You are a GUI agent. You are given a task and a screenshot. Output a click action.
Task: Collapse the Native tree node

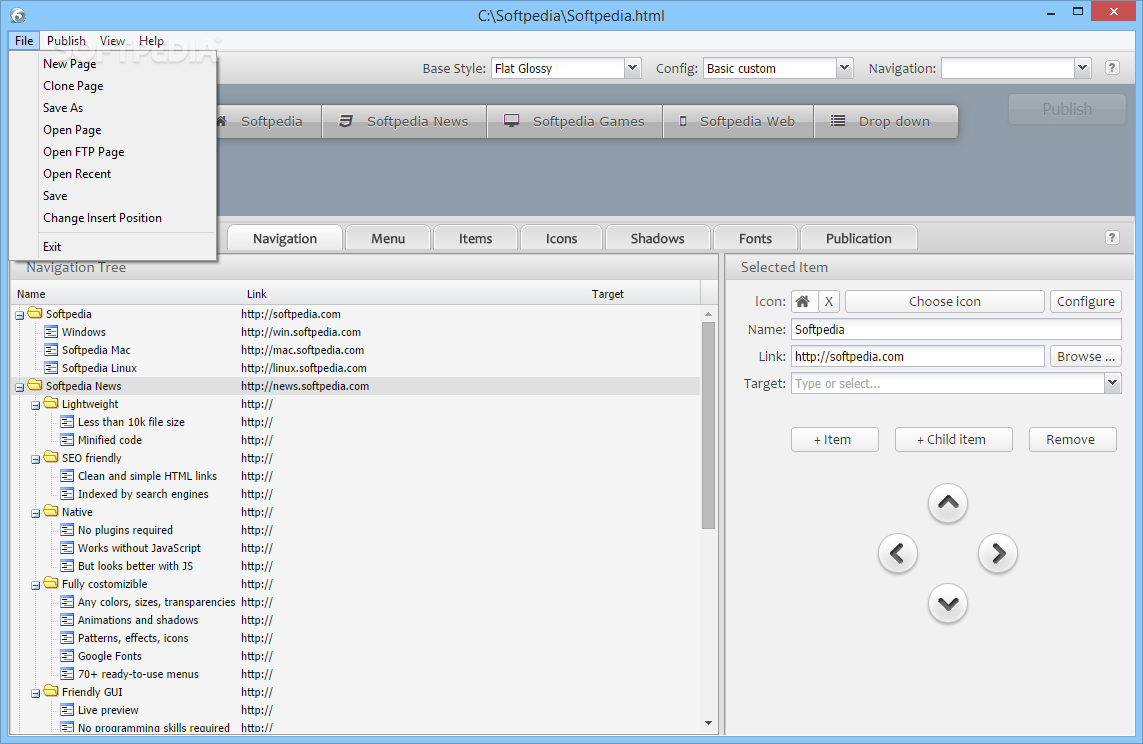tap(36, 513)
